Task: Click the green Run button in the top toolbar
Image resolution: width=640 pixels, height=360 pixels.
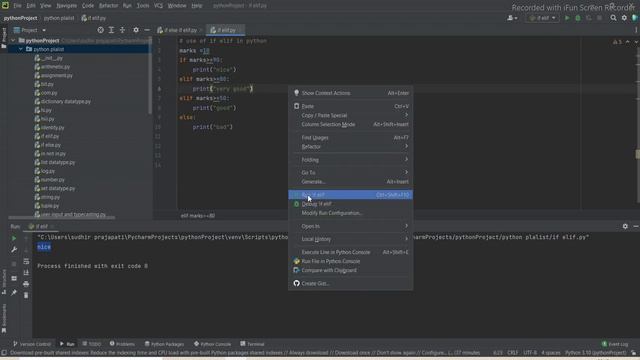Action: click(567, 18)
